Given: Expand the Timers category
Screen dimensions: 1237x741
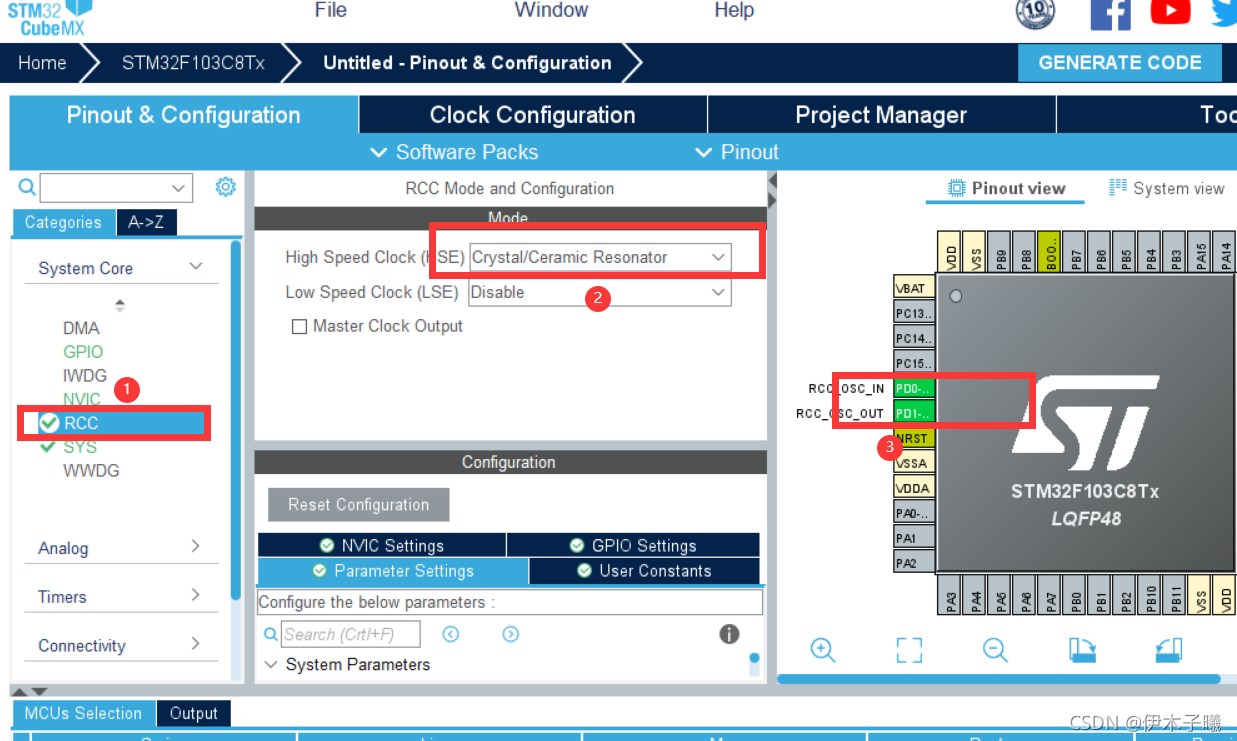Looking at the screenshot, I should tap(195, 595).
